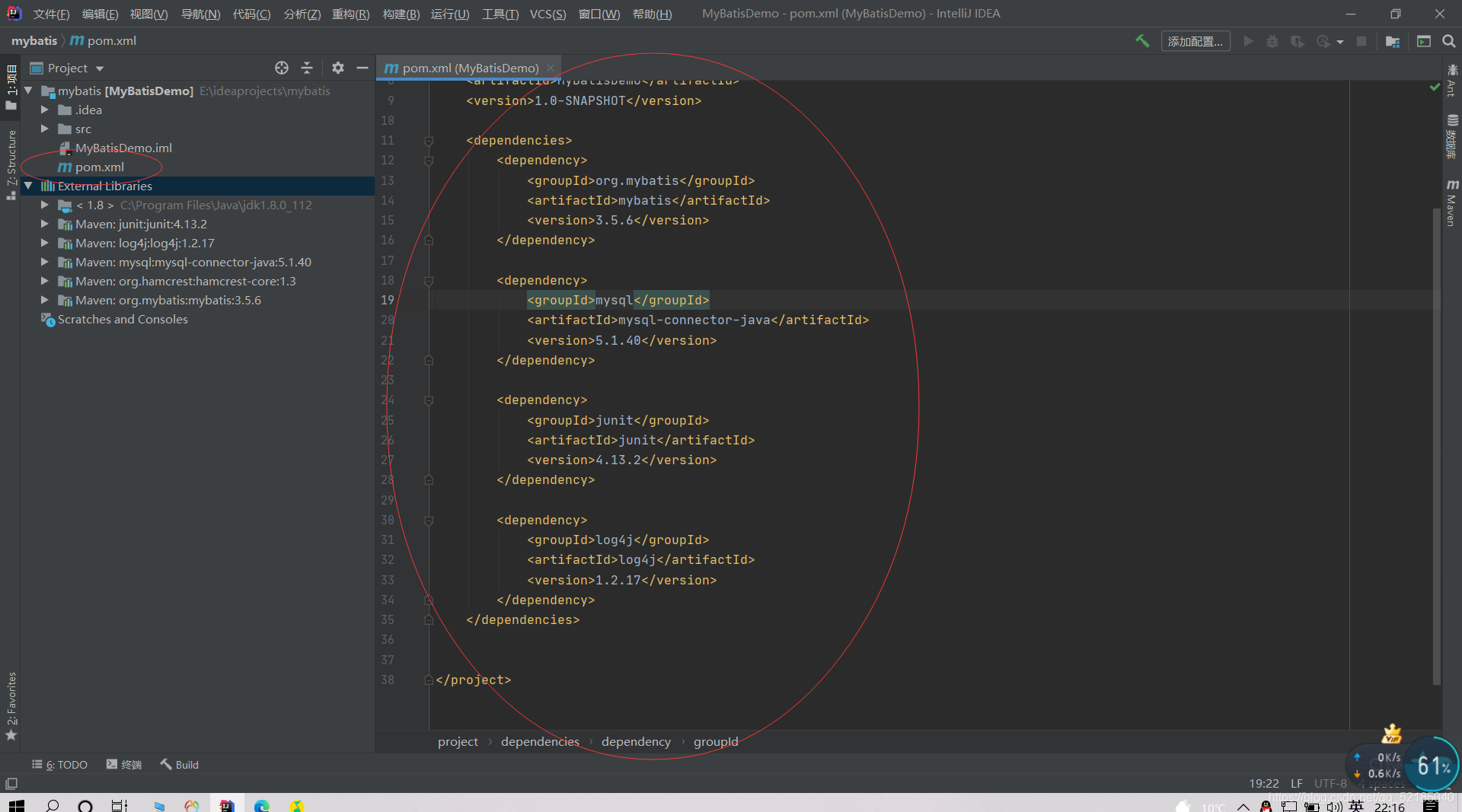Open the 编辑(E) menu
Image resolution: width=1462 pixels, height=812 pixels.
100,14
